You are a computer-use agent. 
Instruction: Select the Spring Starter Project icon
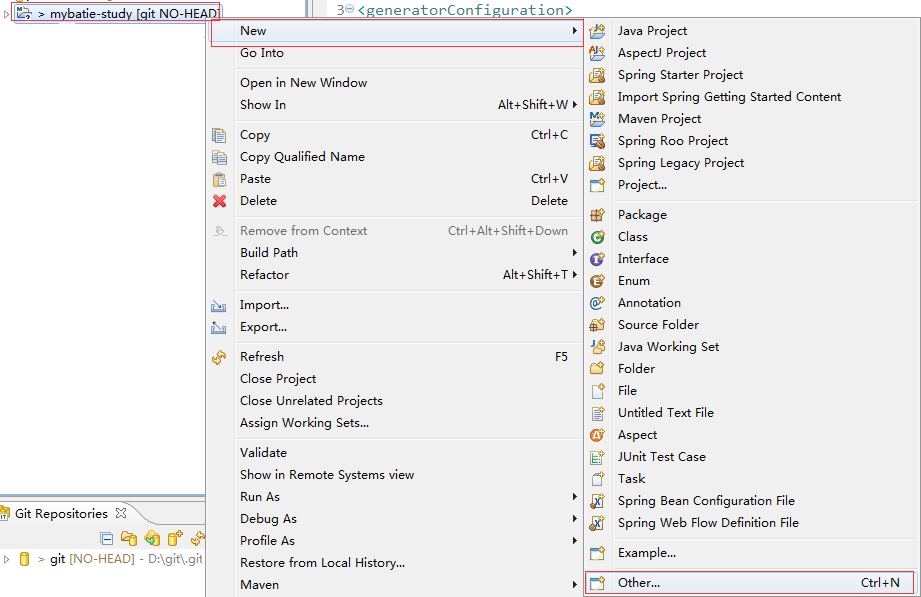597,75
